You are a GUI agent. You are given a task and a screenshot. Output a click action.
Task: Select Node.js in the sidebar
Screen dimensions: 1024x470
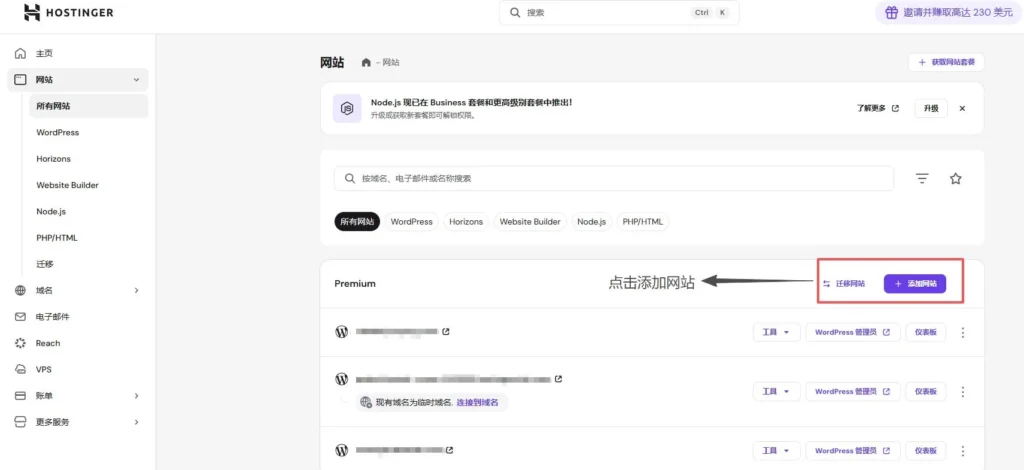tap(51, 212)
